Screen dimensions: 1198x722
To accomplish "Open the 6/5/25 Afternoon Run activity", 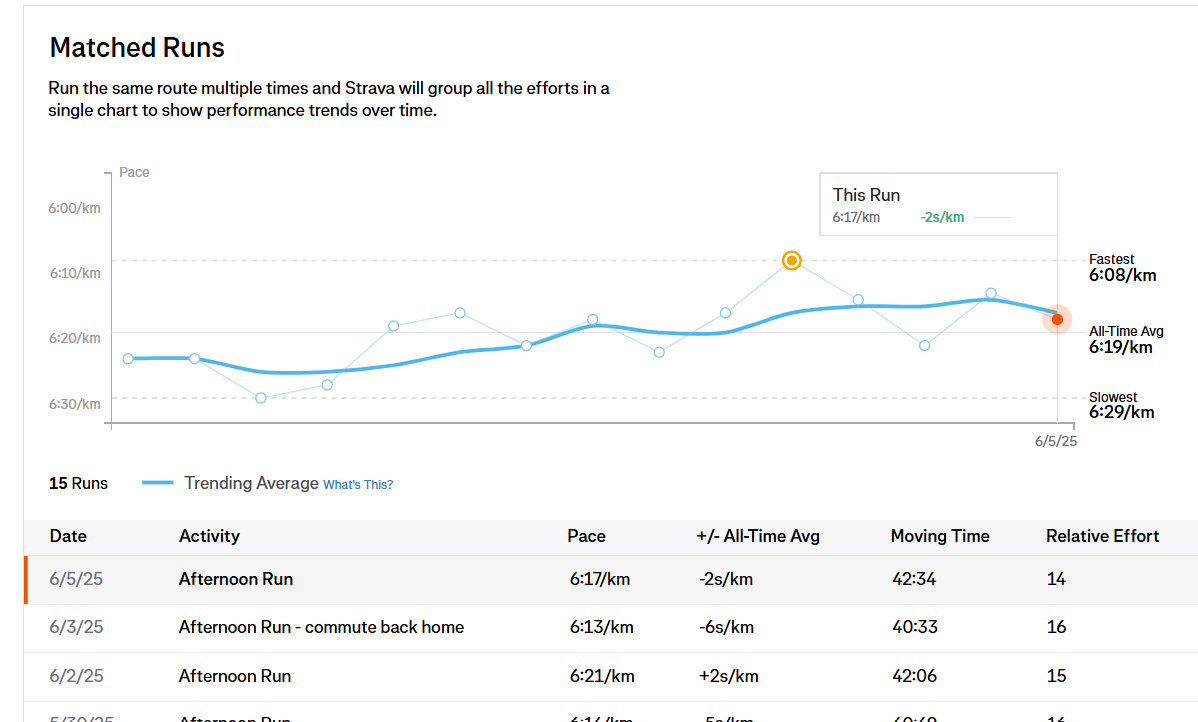I will 235,579.
